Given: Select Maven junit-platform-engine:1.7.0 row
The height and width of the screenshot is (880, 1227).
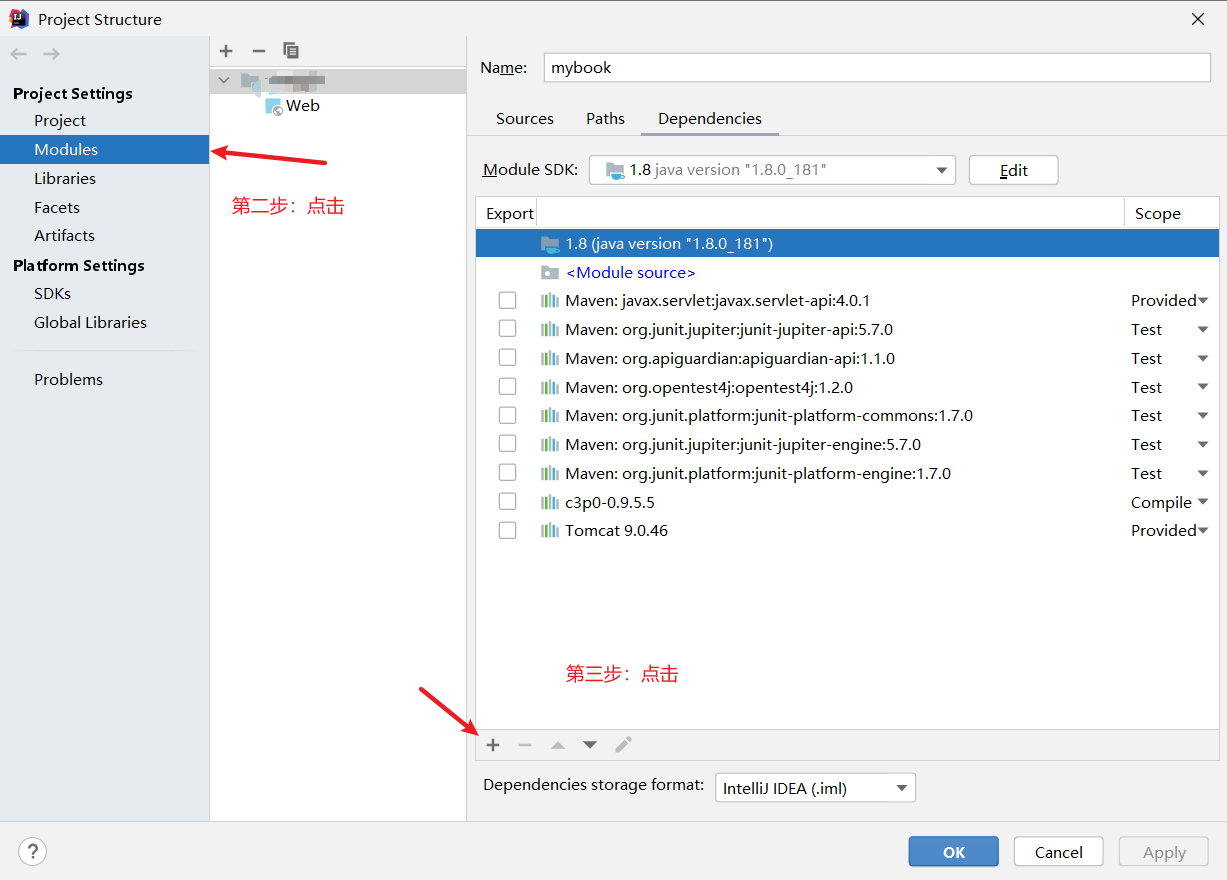Looking at the screenshot, I should (x=847, y=473).
